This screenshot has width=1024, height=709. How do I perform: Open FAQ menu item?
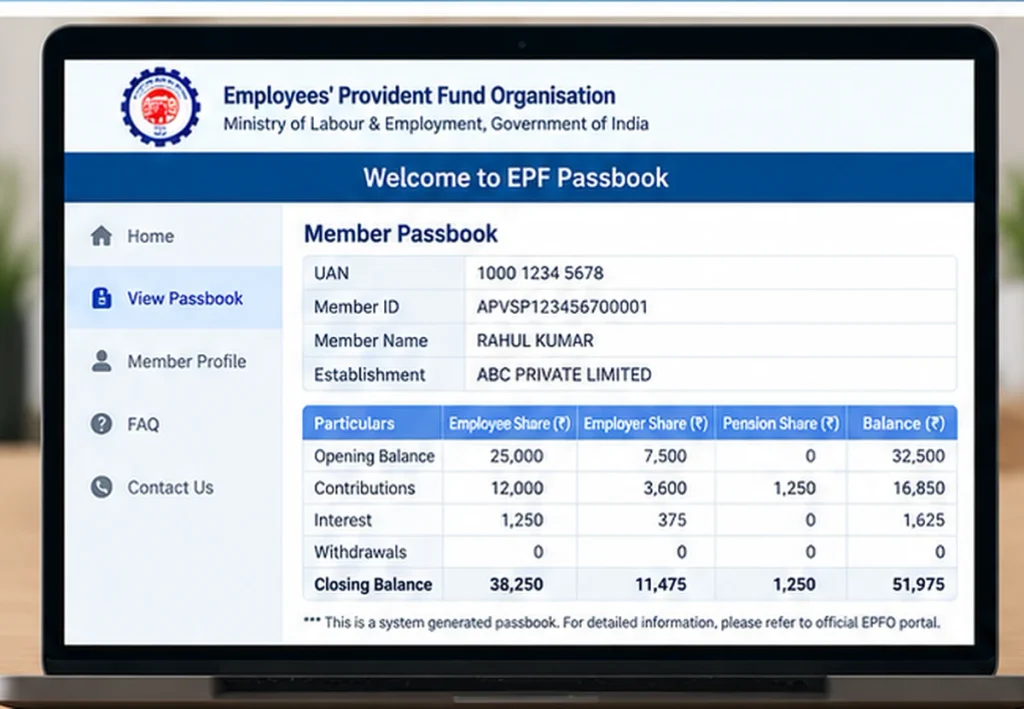[174, 424]
